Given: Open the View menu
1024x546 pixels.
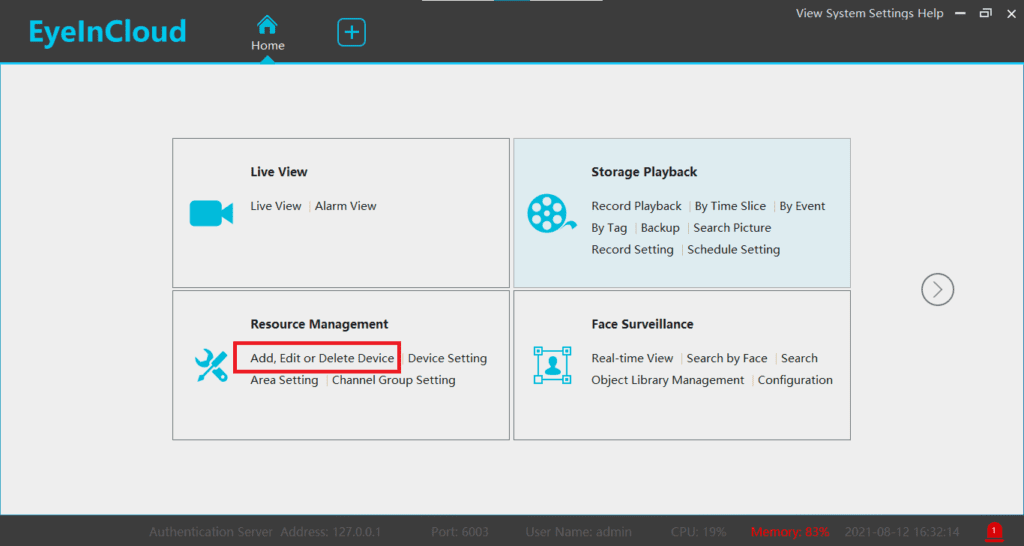Looking at the screenshot, I should click(808, 13).
